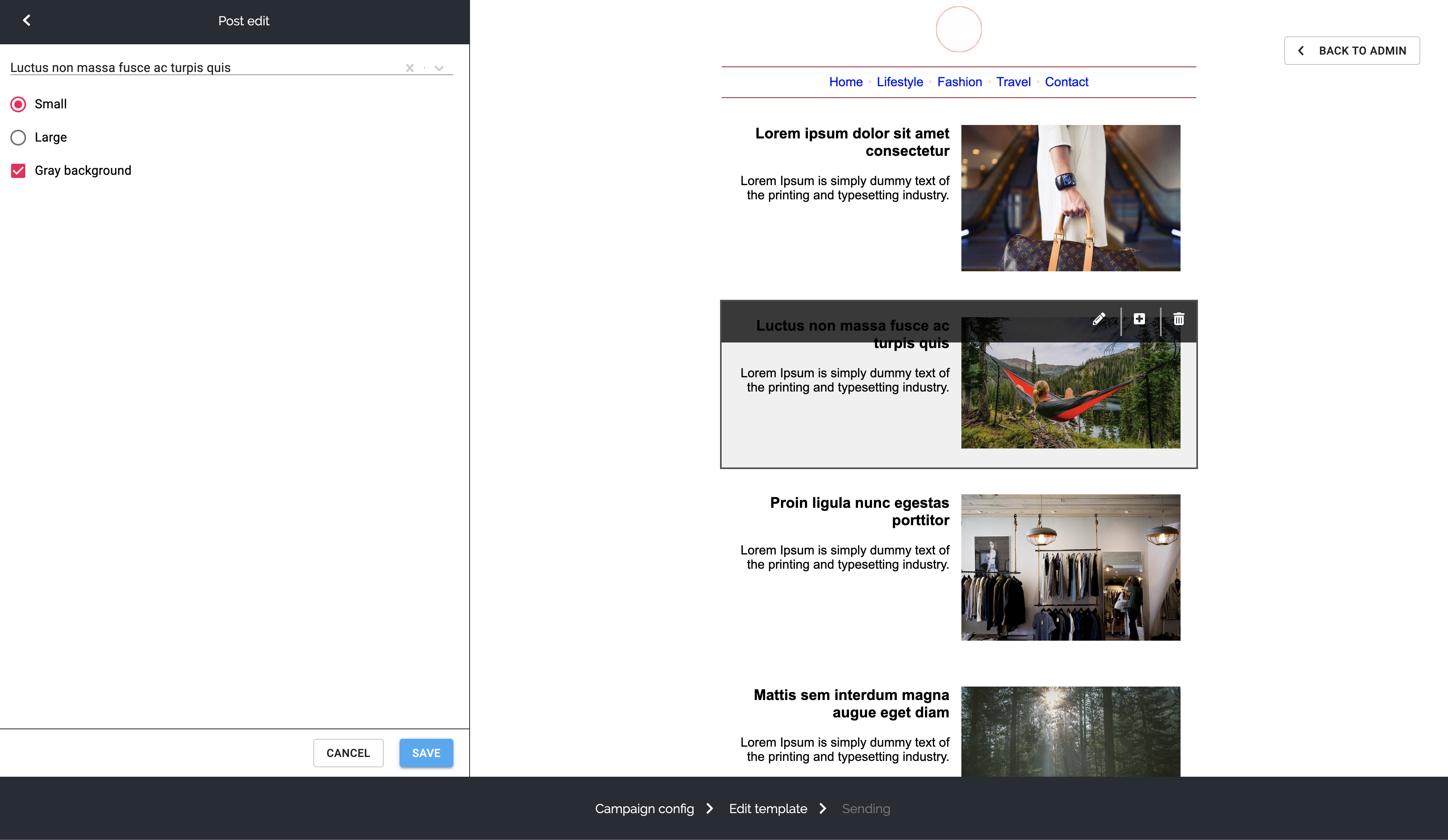The height and width of the screenshot is (840, 1448).
Task: Click body text under 'Proin ligula' heading
Action: coord(844,557)
